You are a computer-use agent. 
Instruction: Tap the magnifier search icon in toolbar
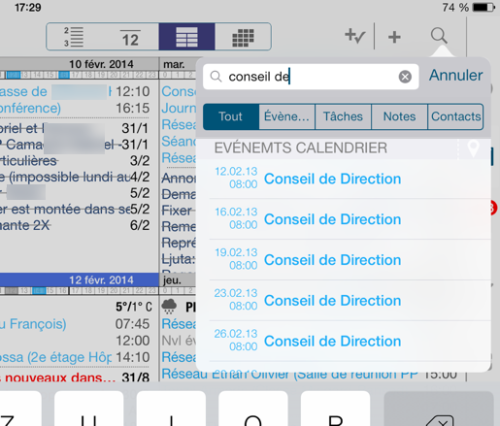coord(439,36)
